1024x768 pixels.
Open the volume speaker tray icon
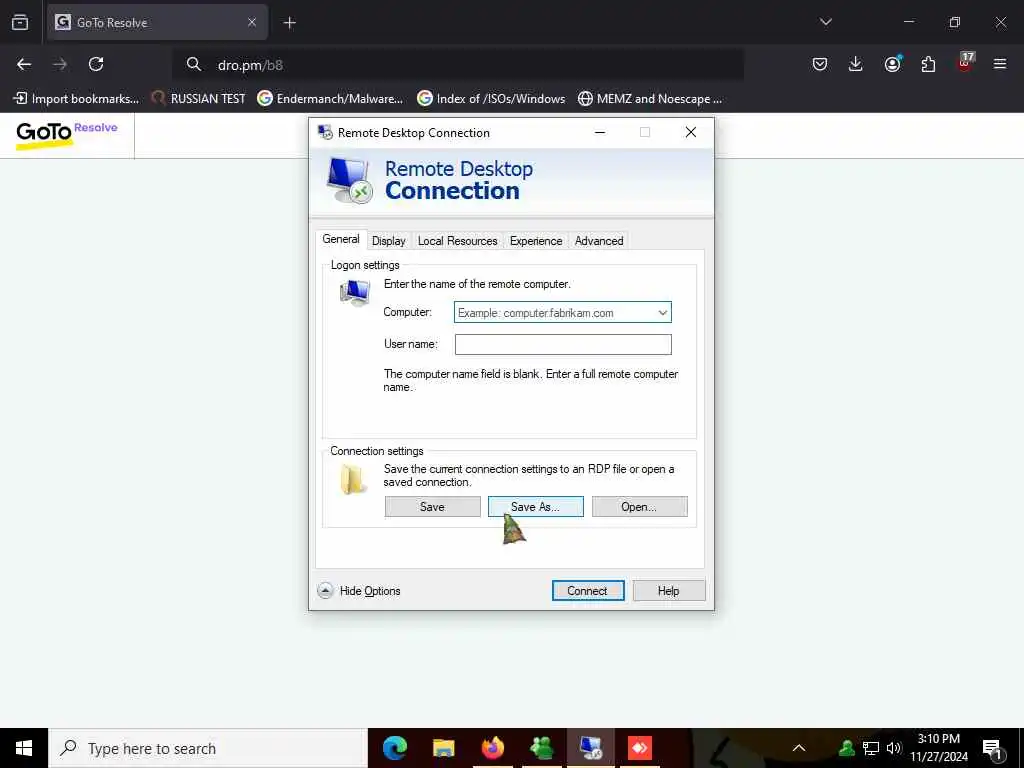(x=893, y=748)
